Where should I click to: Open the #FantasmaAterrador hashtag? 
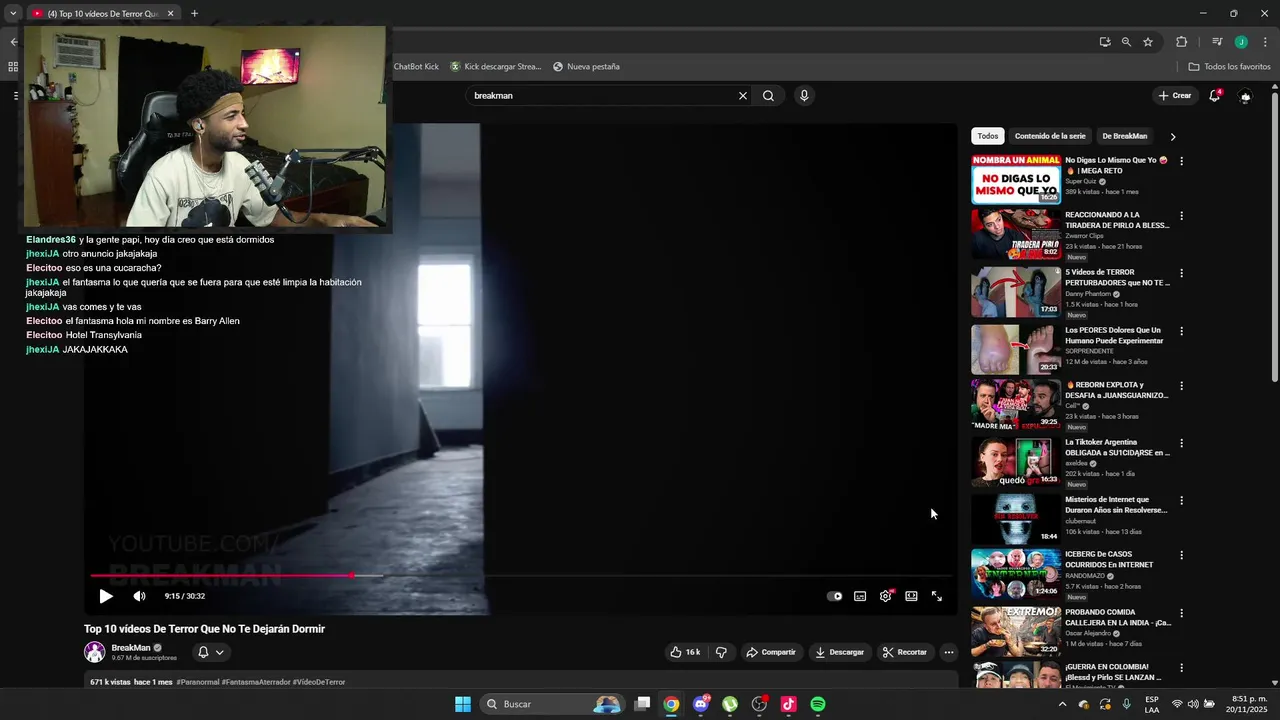point(256,682)
